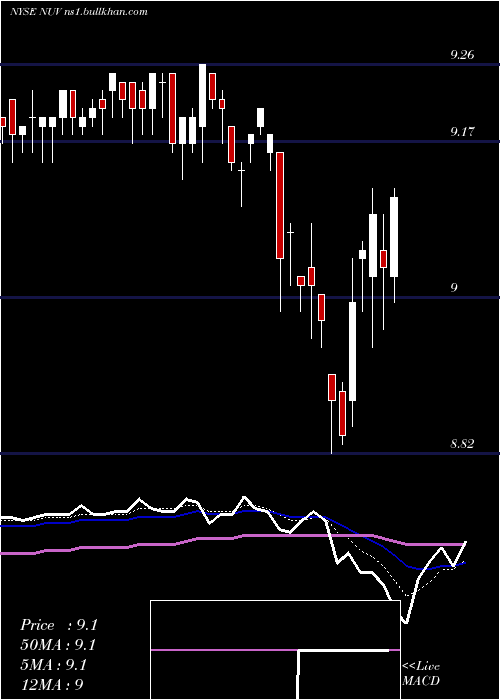Click the tallest red candlestick in the drop

click(x=280, y=205)
